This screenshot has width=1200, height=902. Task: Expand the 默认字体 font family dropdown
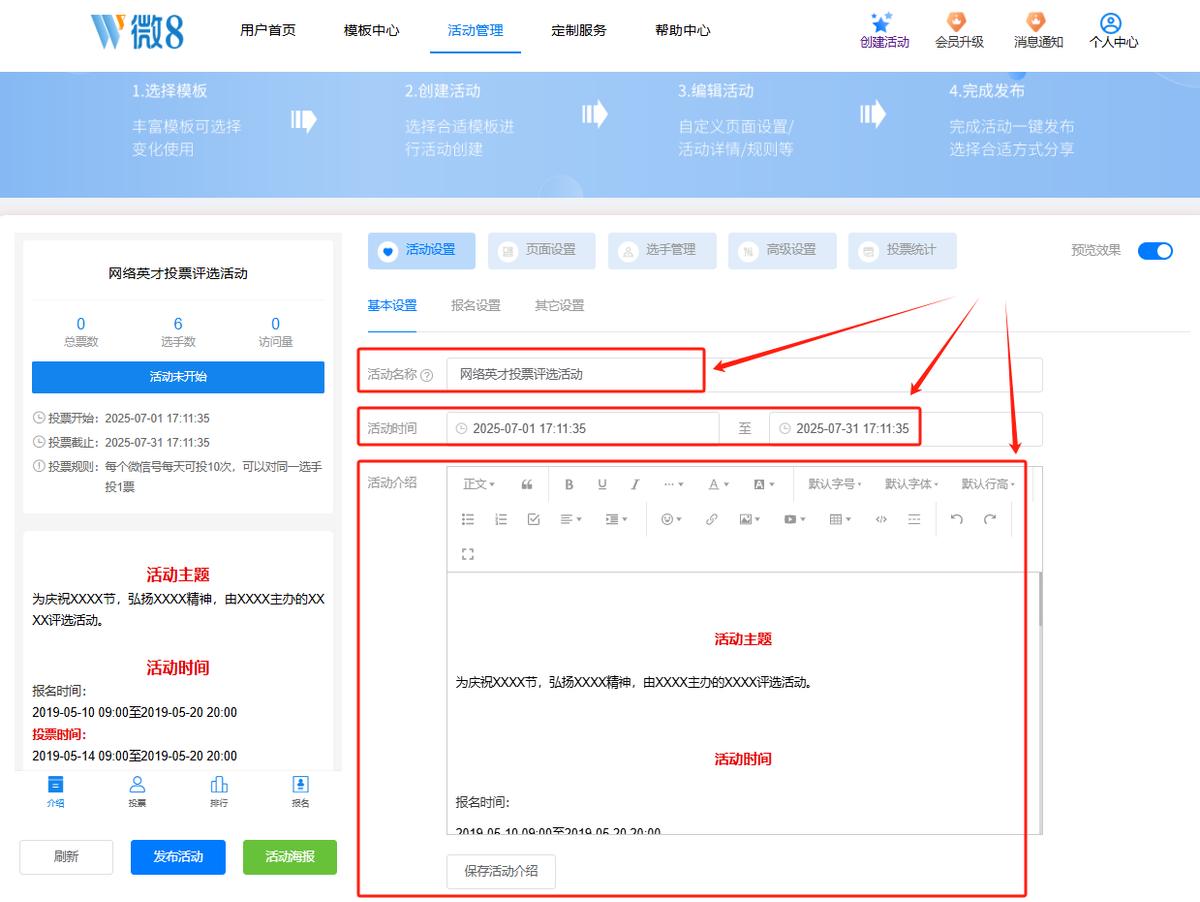912,484
